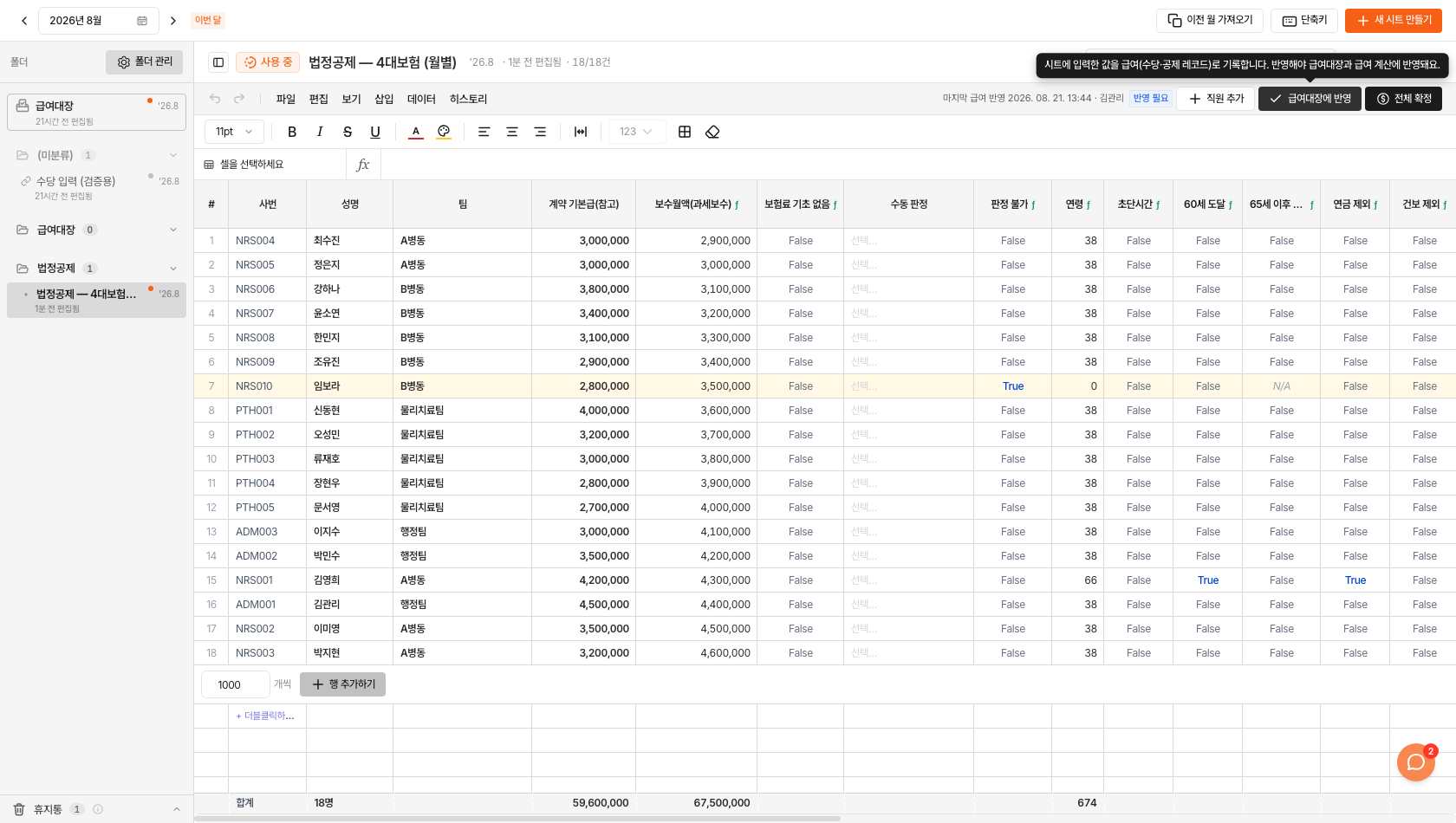This screenshot has height=823, width=1456.
Task: Apply bold formatting
Action: click(x=292, y=132)
